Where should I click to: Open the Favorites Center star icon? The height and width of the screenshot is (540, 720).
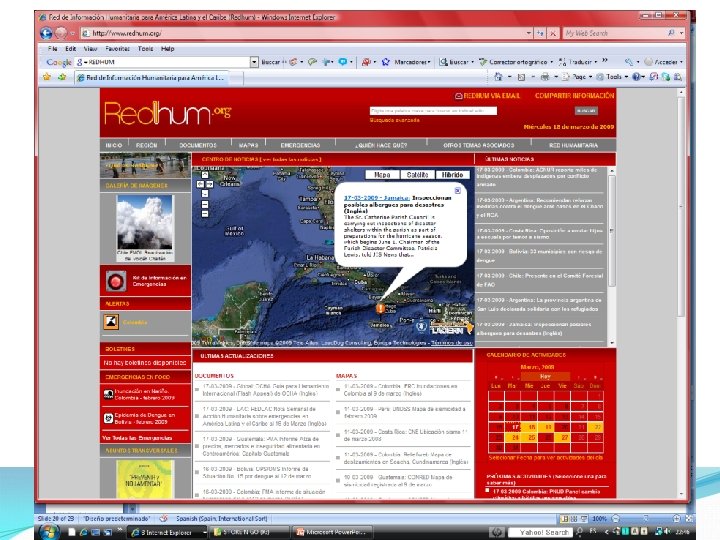[x=46, y=77]
